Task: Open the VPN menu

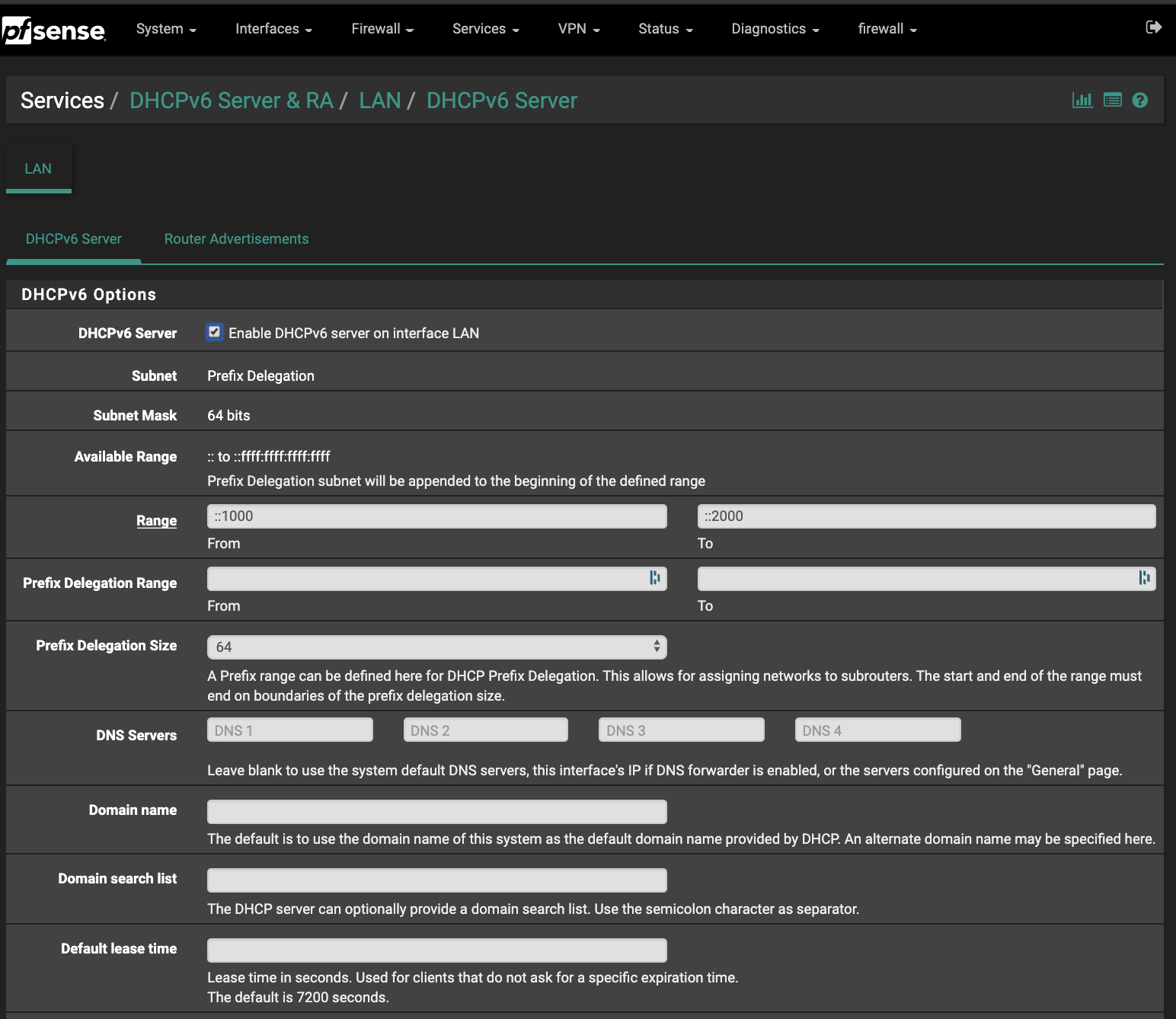Action: (578, 29)
